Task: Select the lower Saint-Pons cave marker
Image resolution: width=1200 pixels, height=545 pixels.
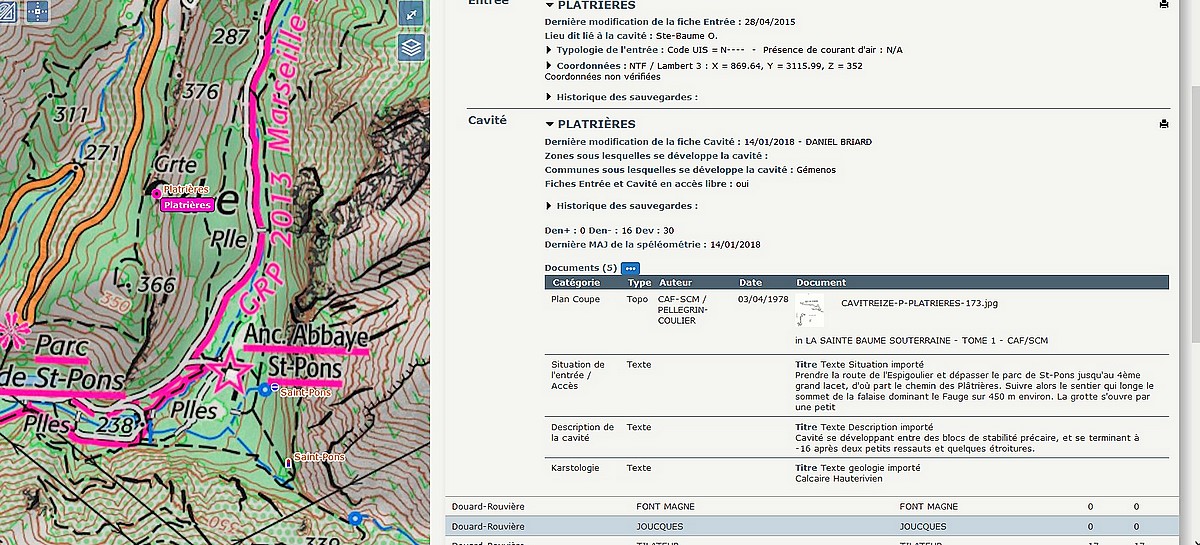Action: [x=290, y=463]
